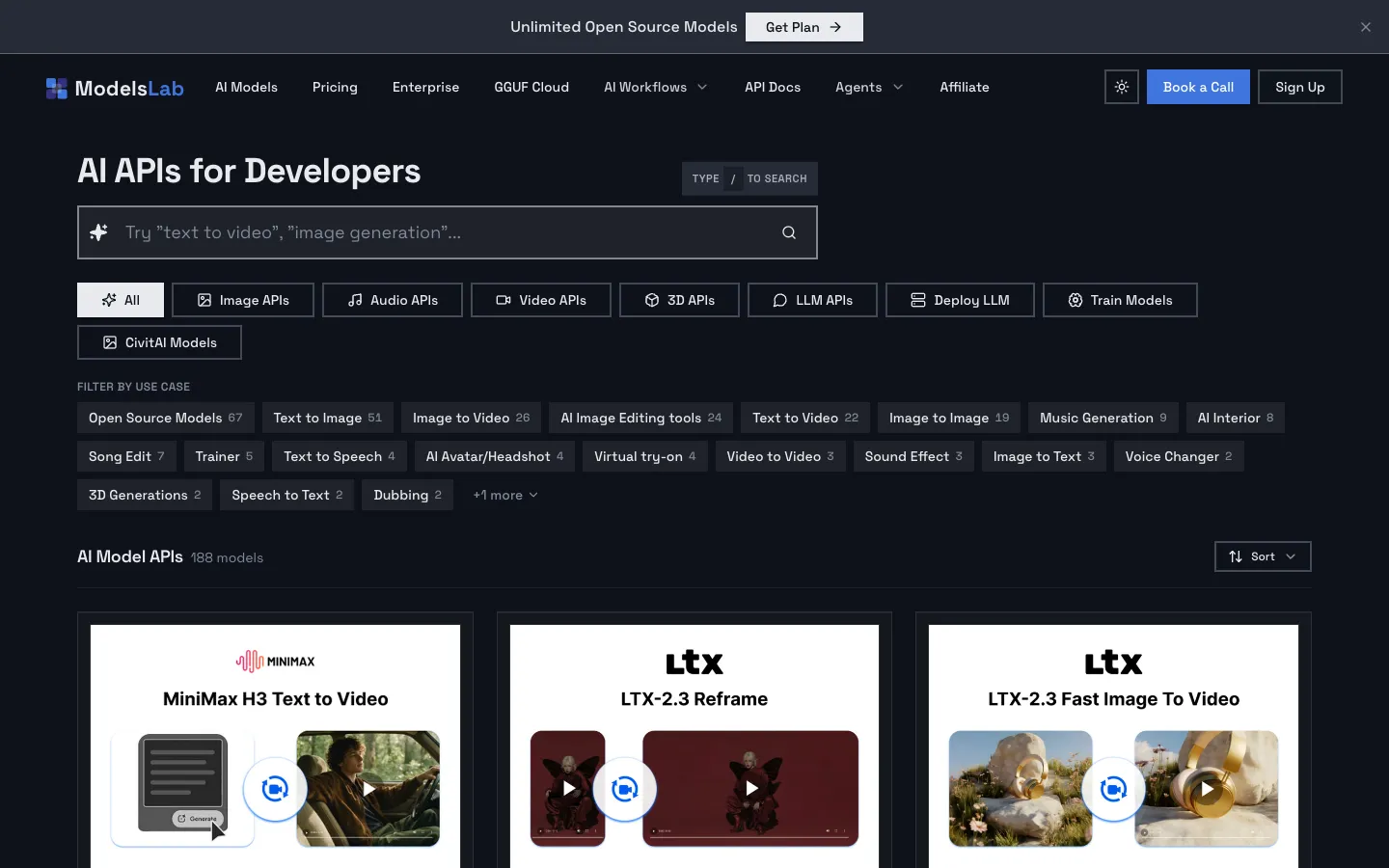Filter by Music Generation
The height and width of the screenshot is (868, 1389).
click(1103, 418)
